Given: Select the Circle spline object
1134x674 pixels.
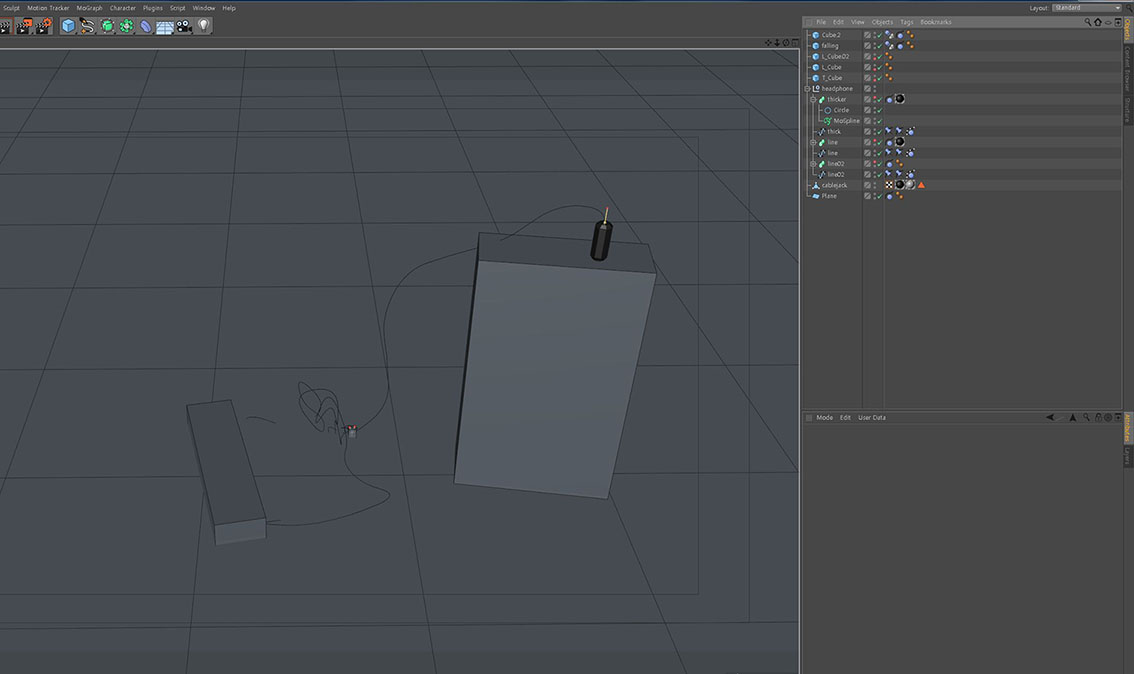Looking at the screenshot, I should (x=841, y=110).
